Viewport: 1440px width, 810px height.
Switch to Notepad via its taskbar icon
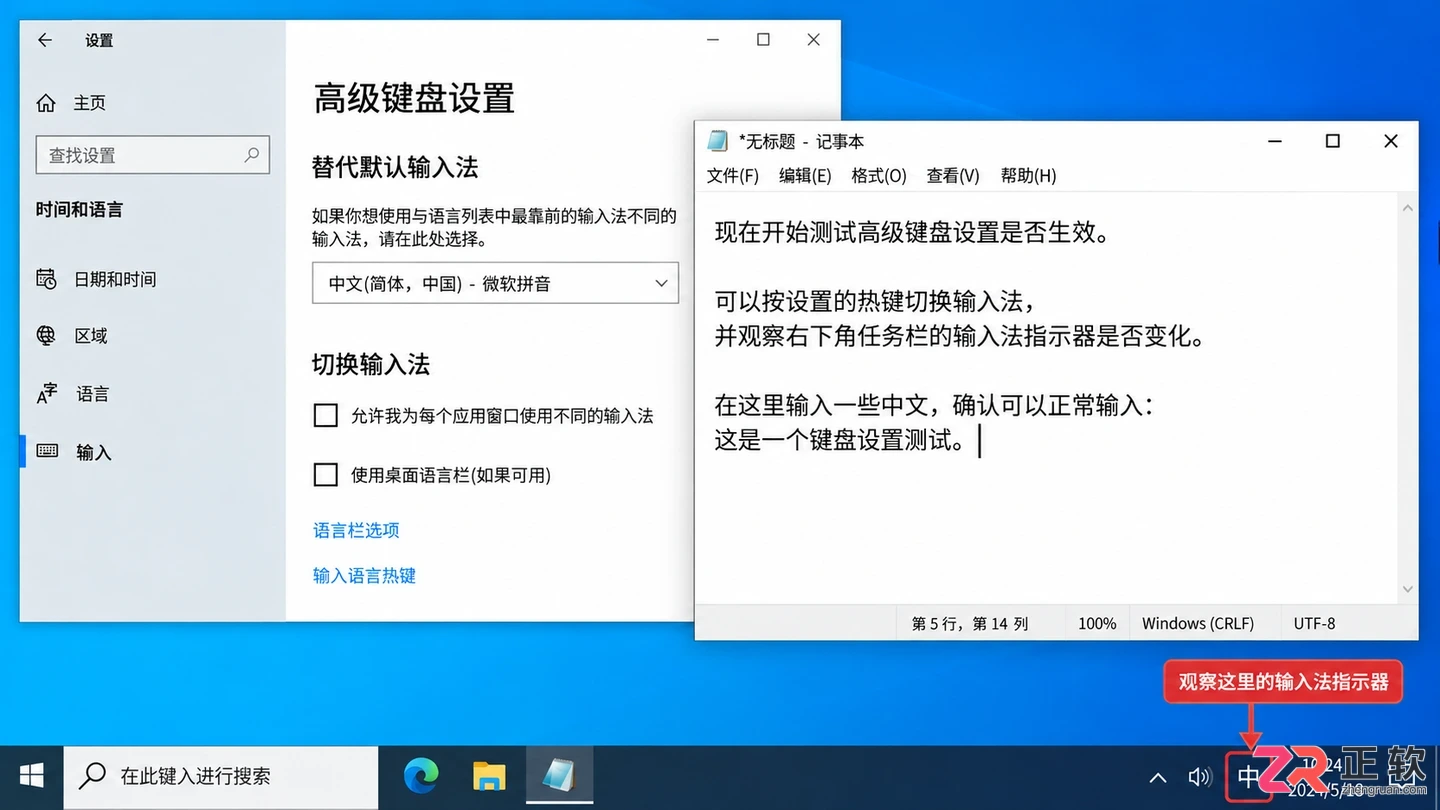tap(558, 776)
